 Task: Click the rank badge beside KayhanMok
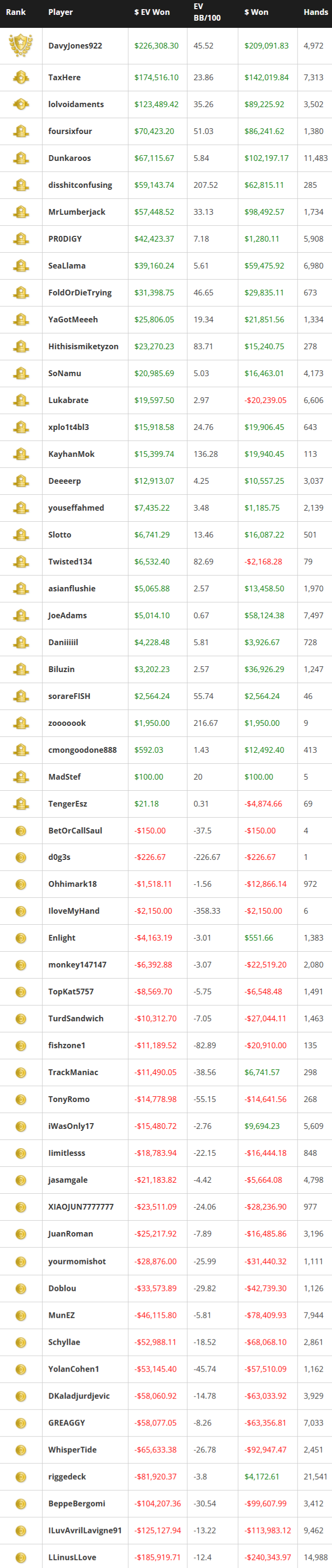21,454
